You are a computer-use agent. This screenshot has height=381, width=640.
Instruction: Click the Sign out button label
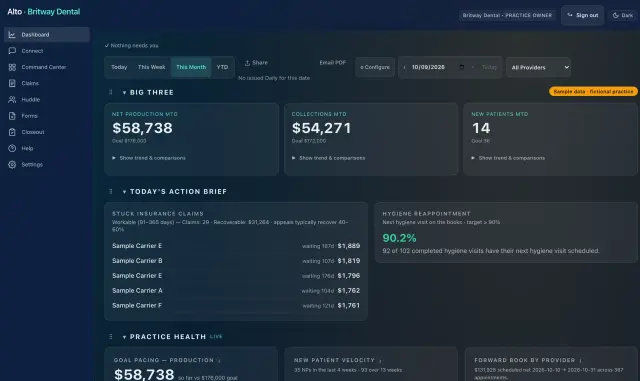click(587, 15)
